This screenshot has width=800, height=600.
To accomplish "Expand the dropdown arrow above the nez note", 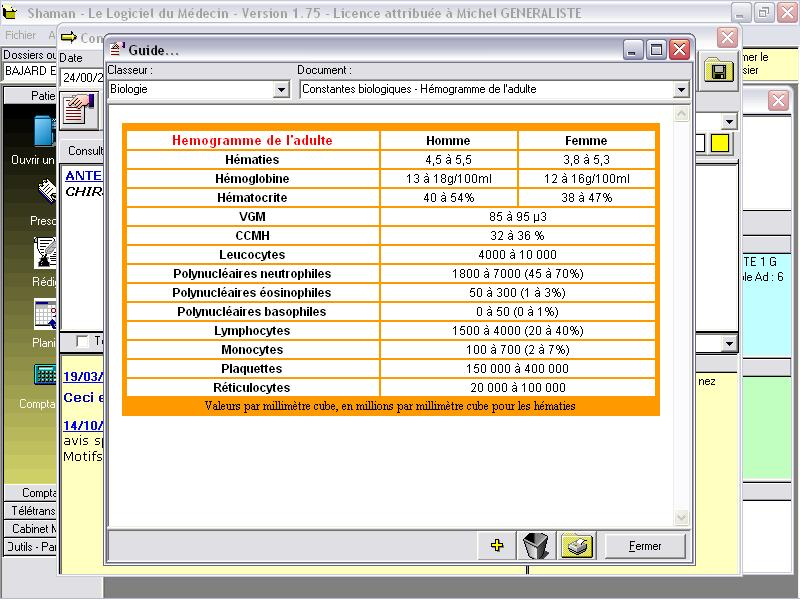I will pos(730,343).
